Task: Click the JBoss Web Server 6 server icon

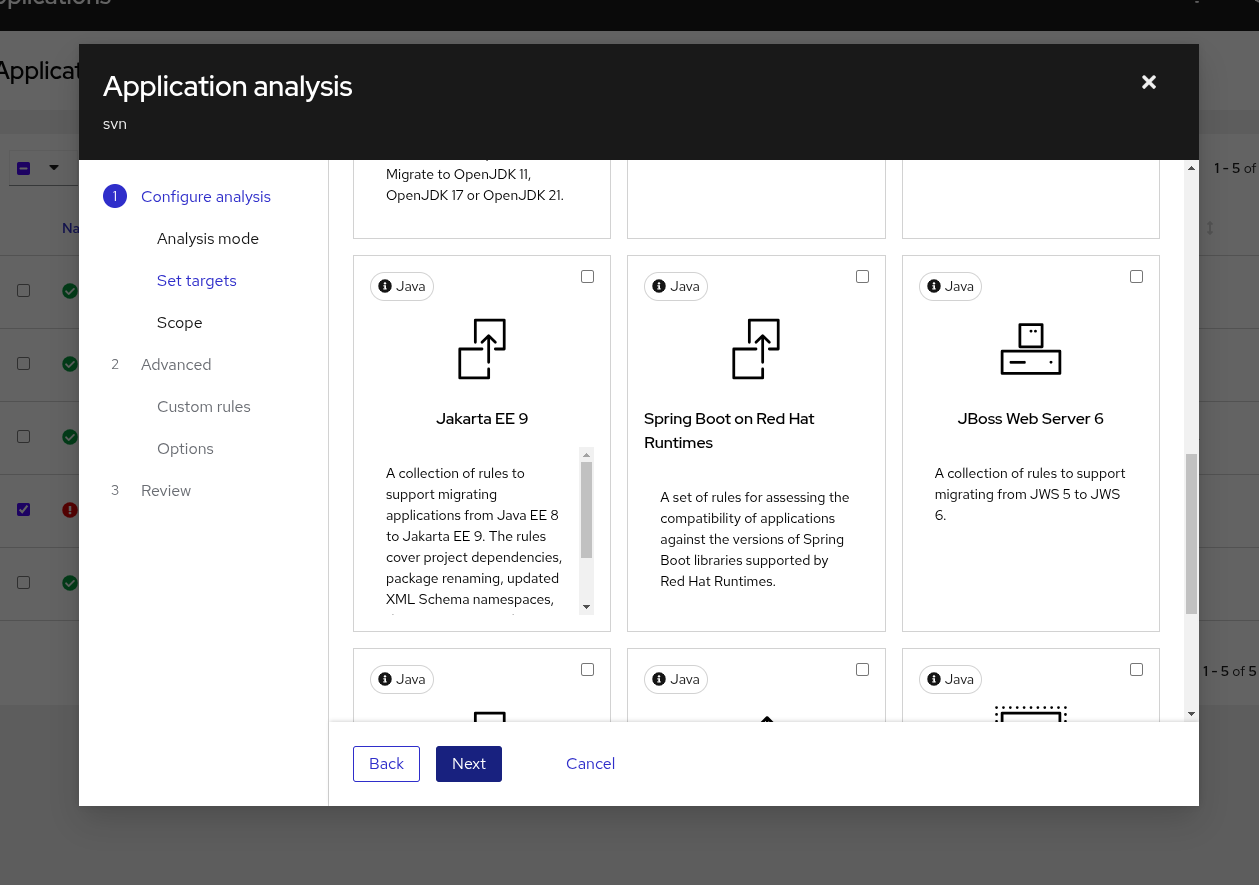Action: tap(1030, 349)
